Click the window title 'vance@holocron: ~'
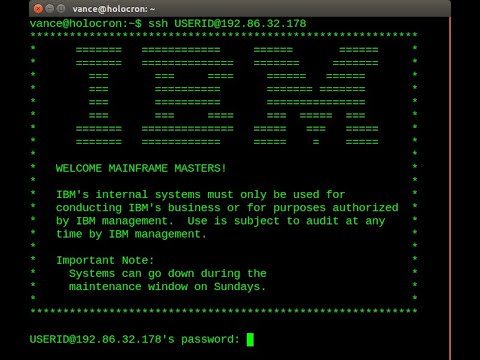This screenshot has width=480, height=360. (114, 9)
